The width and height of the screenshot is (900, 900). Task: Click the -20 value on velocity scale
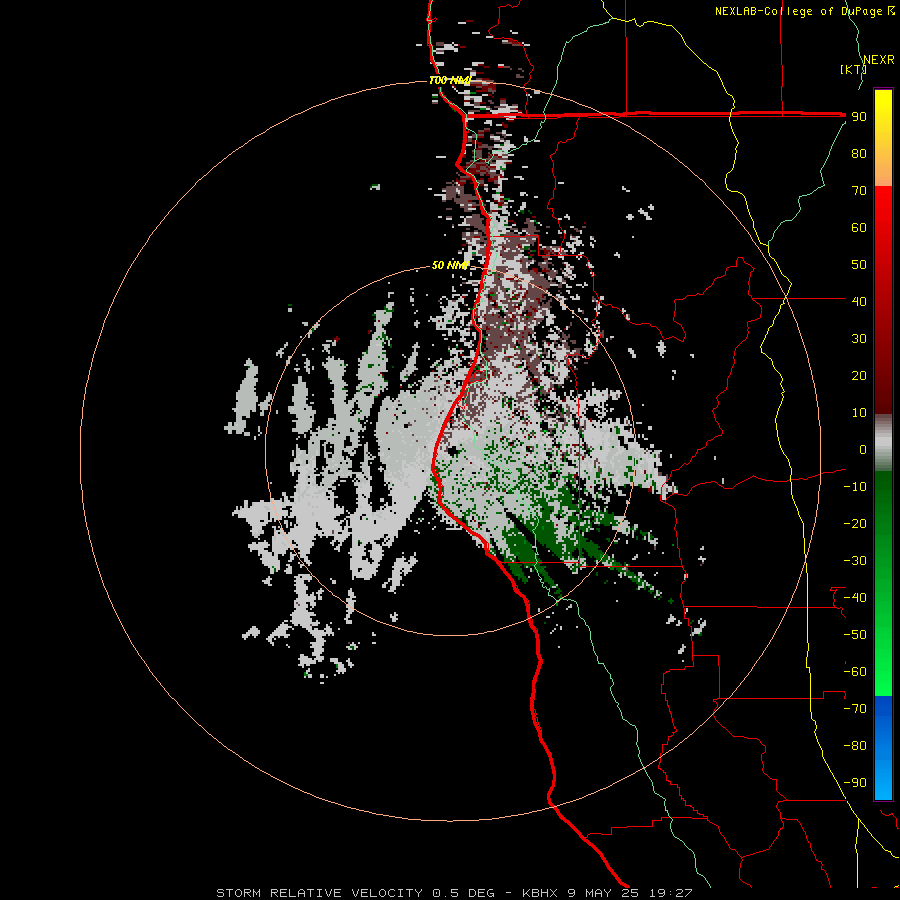coord(855,524)
